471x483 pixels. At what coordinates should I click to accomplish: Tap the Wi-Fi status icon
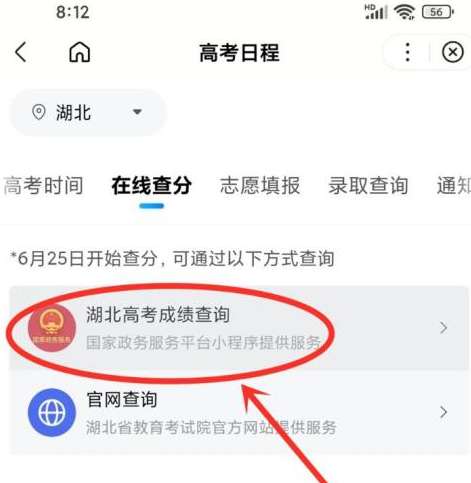tap(404, 12)
